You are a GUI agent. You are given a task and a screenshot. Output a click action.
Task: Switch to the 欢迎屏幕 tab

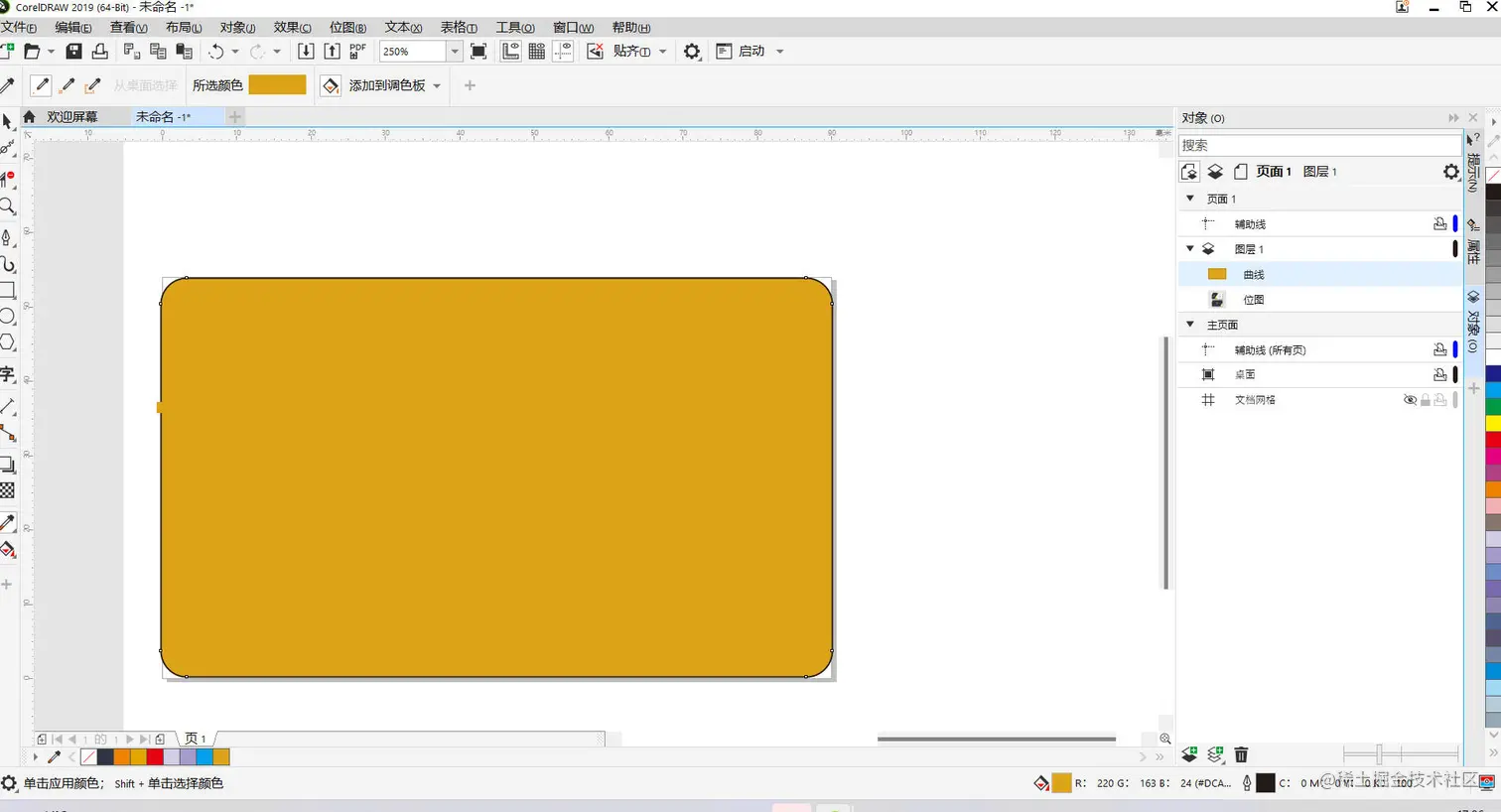(x=72, y=117)
